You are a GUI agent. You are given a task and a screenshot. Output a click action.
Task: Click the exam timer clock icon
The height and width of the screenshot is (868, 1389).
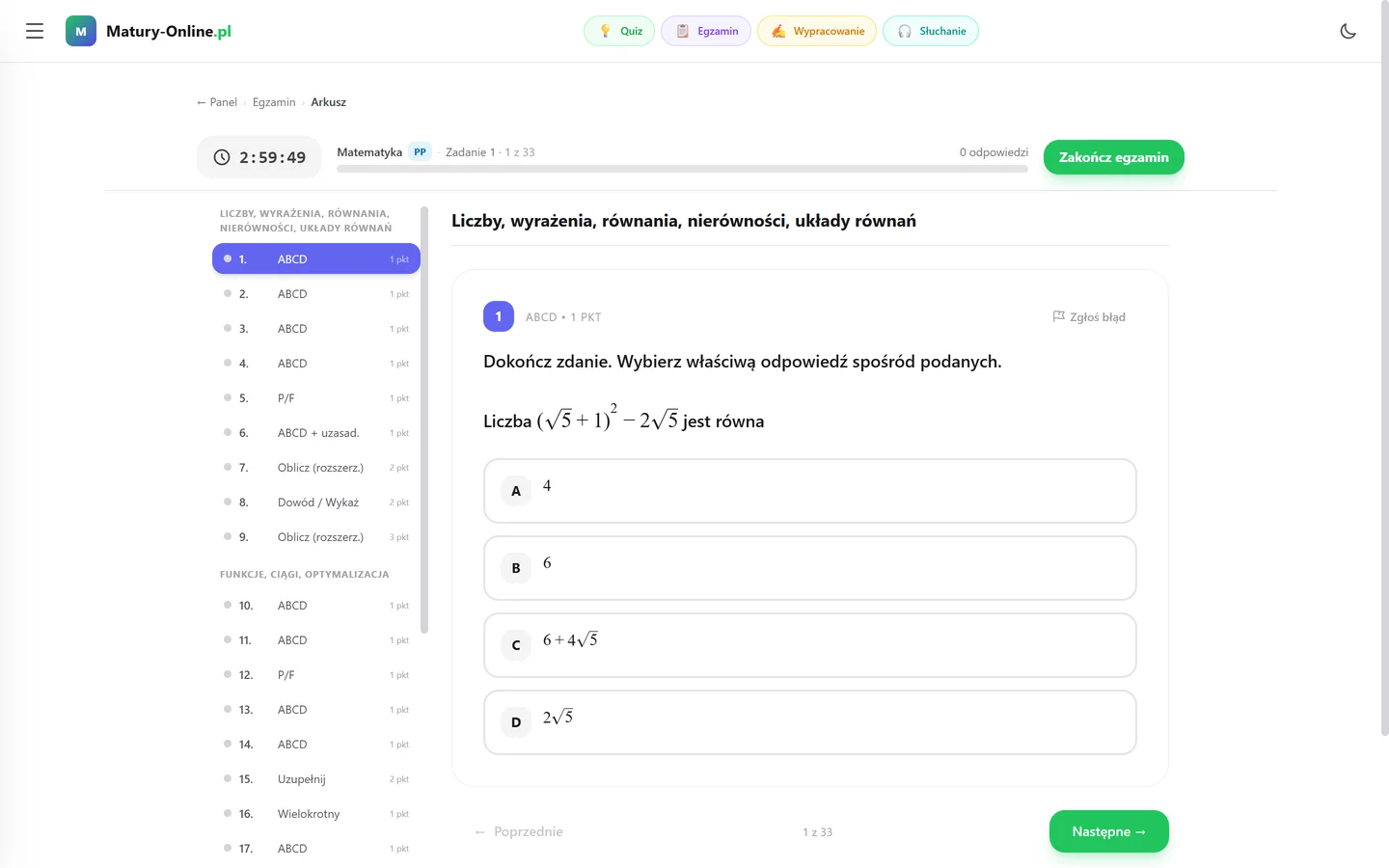coord(222,157)
